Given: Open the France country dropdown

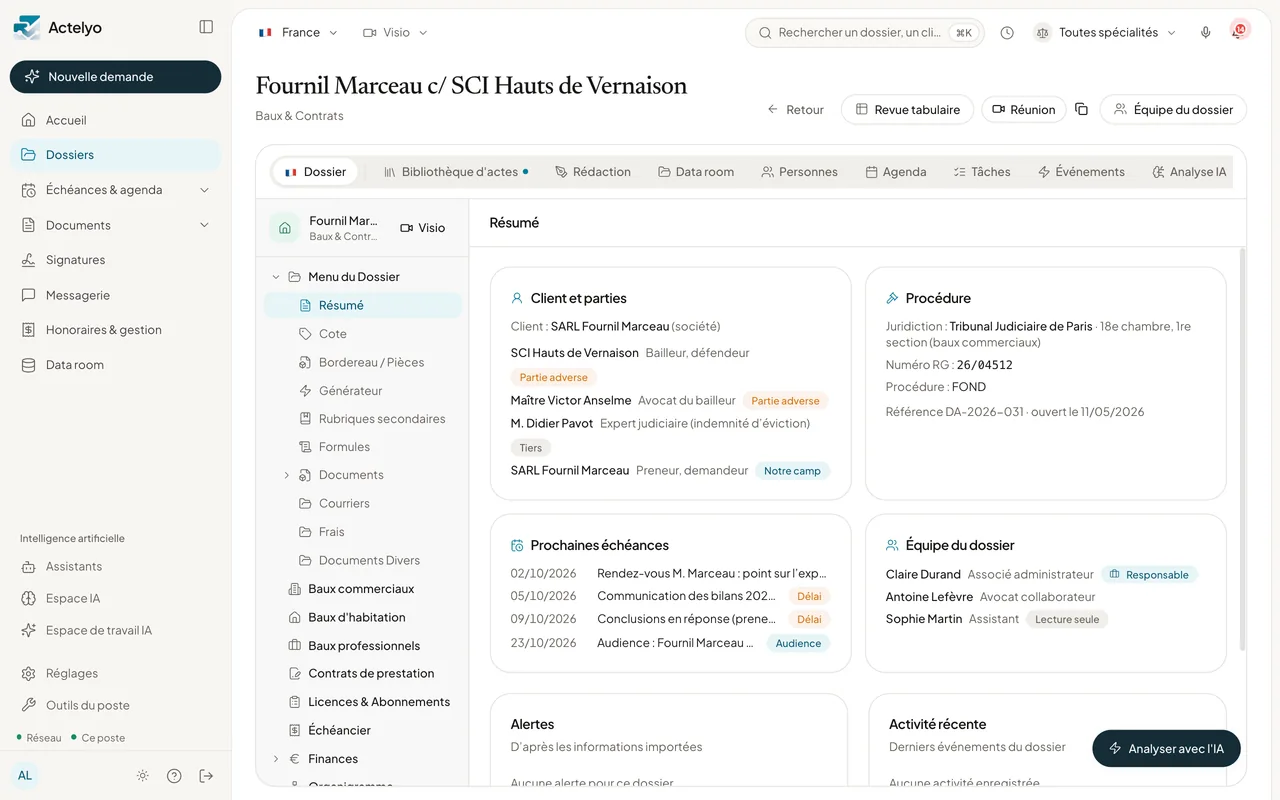Looking at the screenshot, I should 298,33.
